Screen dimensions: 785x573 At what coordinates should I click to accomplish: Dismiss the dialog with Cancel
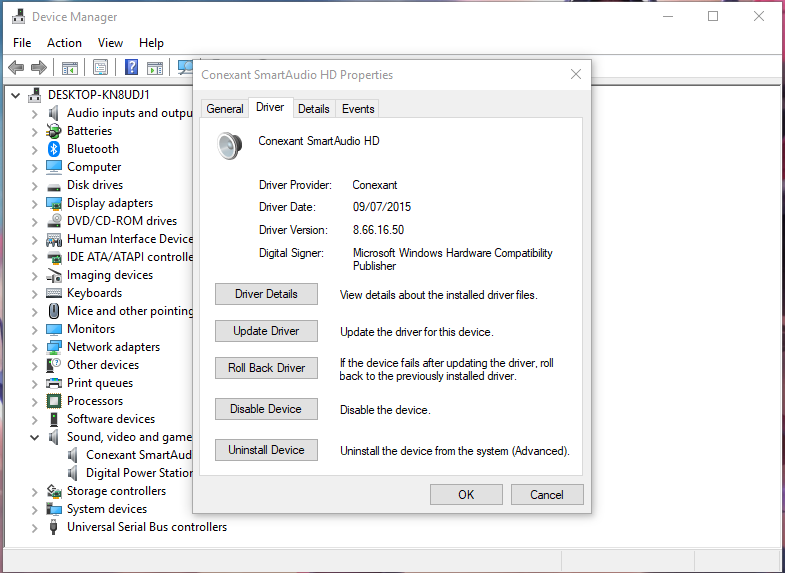click(x=547, y=494)
